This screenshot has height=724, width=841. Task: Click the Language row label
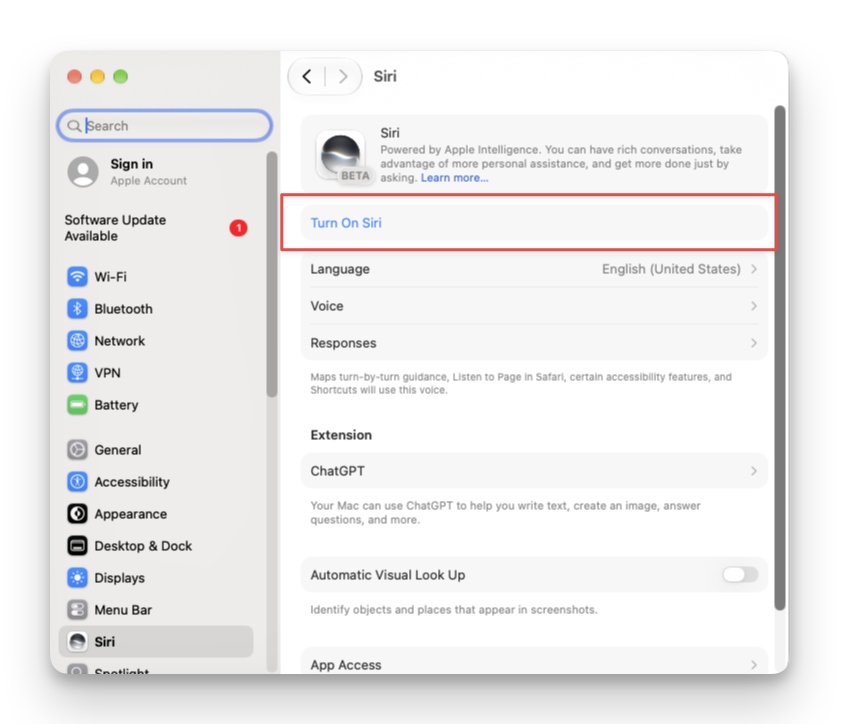[340, 269]
